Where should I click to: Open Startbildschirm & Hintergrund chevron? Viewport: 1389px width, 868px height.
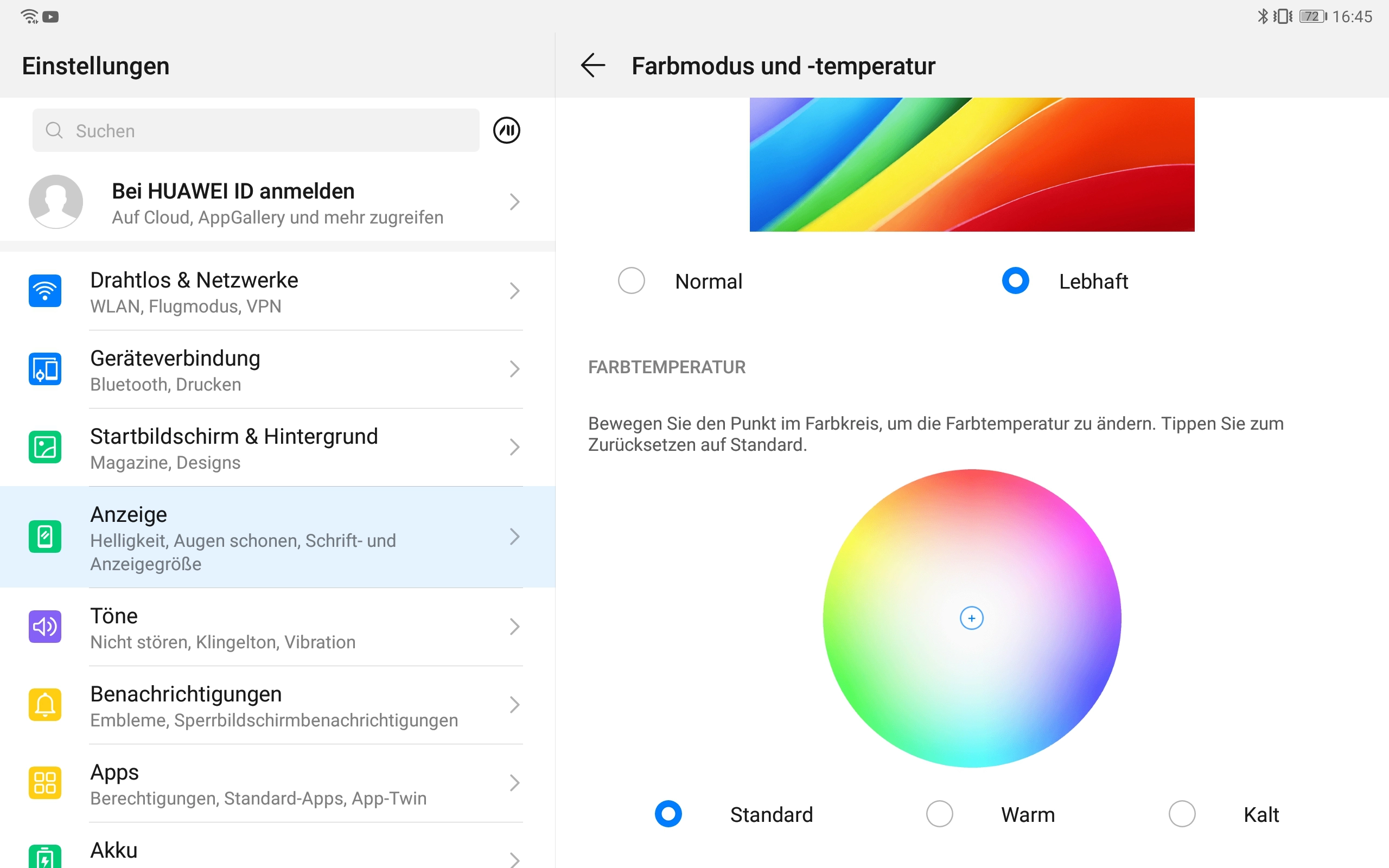(x=515, y=447)
